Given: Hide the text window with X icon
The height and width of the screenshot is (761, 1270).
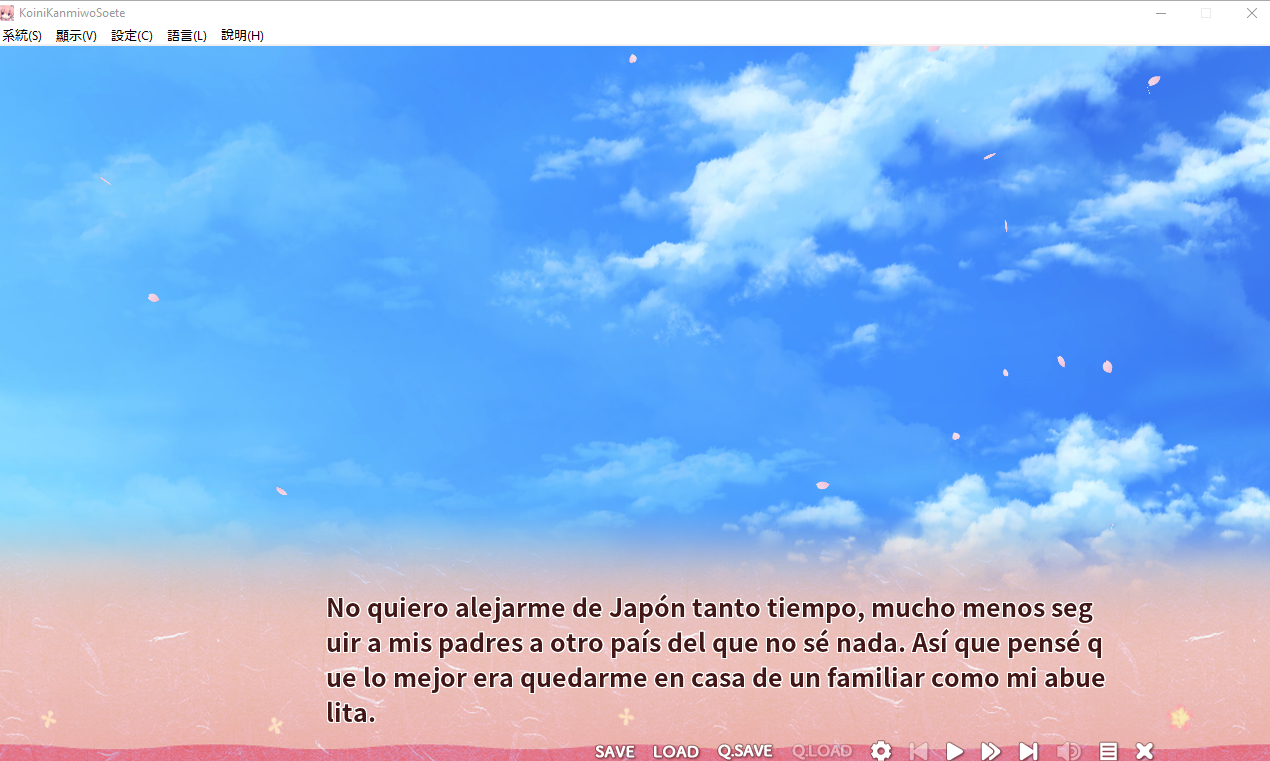Looking at the screenshot, I should point(1145,751).
